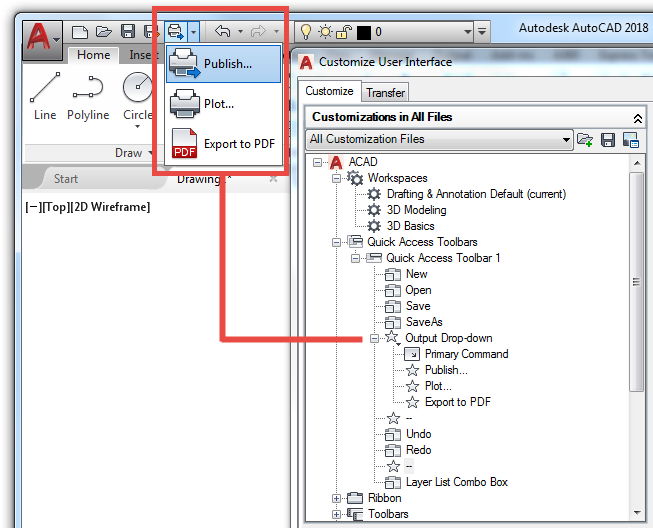Toggle the layer freeze sun icon

point(325,32)
